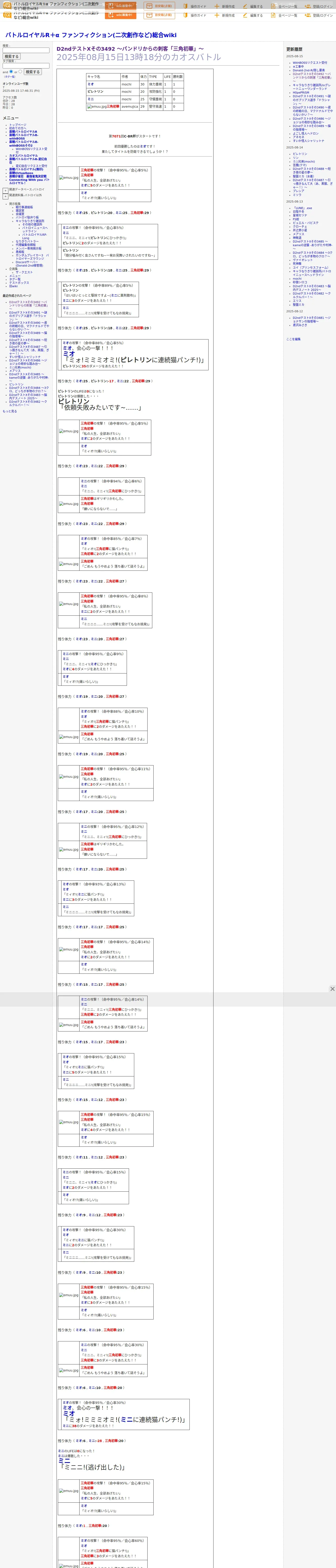This screenshot has height=1568, width=336.
Task: Open WithBOSSリクエスト受付 sidebar sub-link
Action: coord(31,150)
